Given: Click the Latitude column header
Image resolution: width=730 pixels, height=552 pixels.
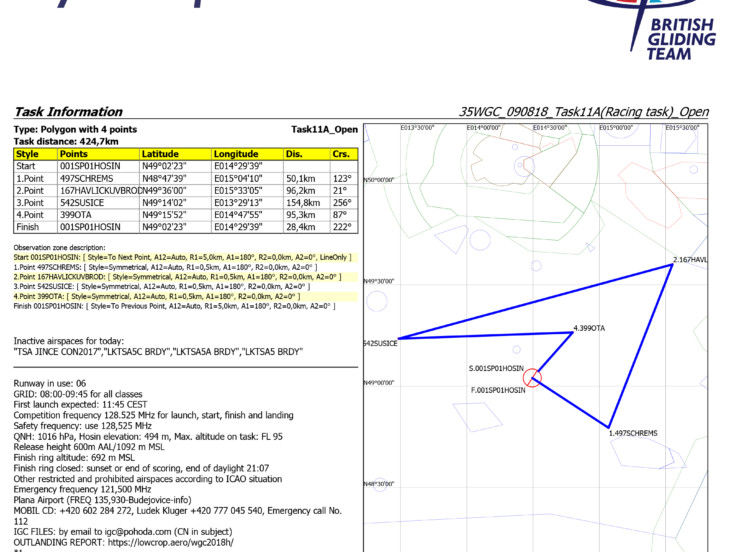Looking at the screenshot, I should 160,154.
